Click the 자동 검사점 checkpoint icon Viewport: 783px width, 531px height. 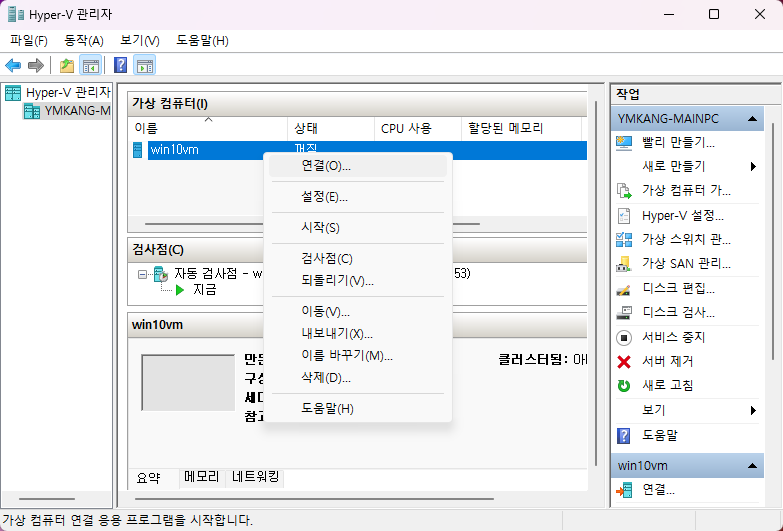click(x=160, y=274)
